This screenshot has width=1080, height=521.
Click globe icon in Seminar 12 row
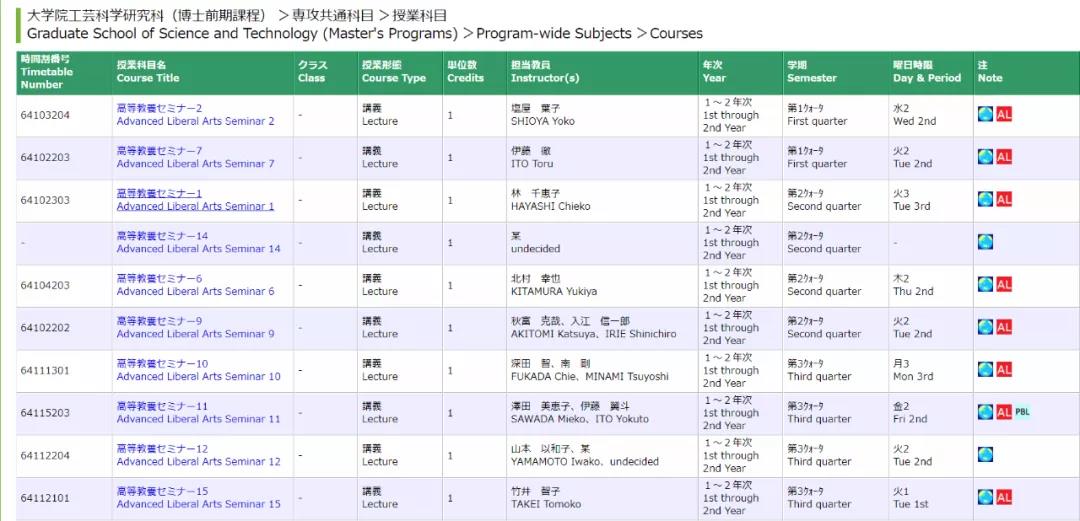point(985,454)
